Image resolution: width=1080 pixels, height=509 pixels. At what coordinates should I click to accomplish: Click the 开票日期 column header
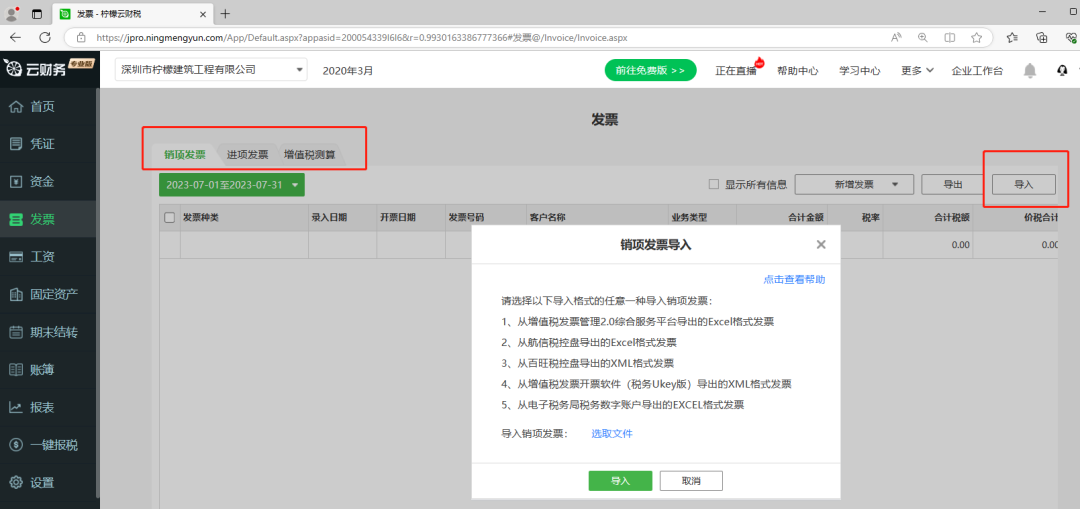[x=397, y=218]
